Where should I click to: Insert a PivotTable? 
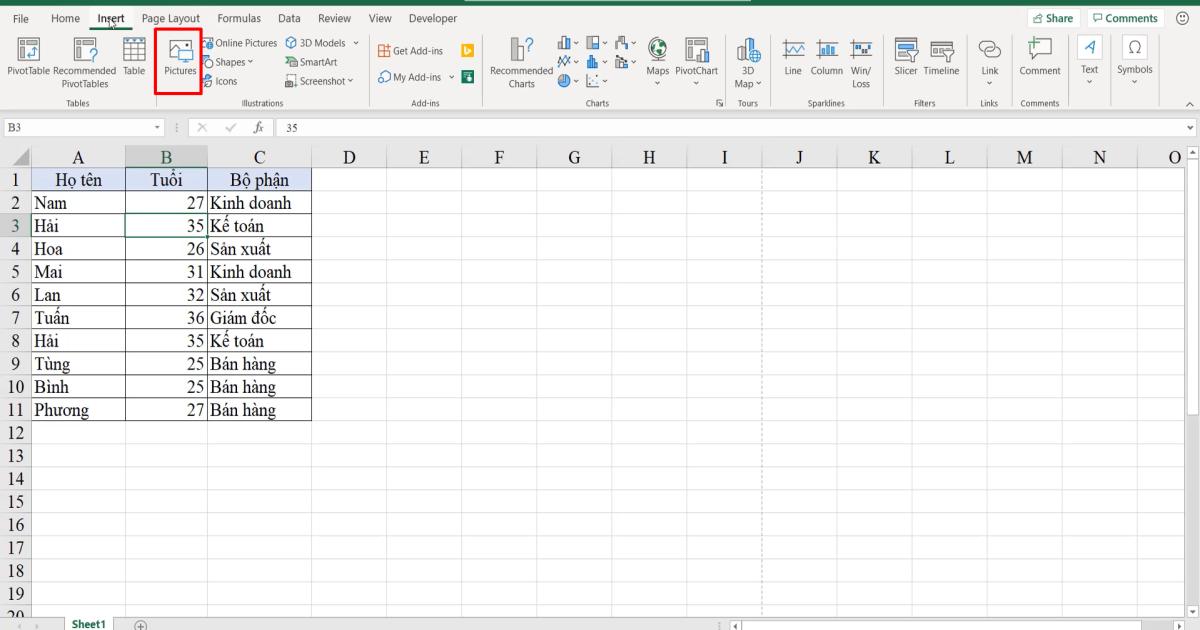tap(27, 60)
